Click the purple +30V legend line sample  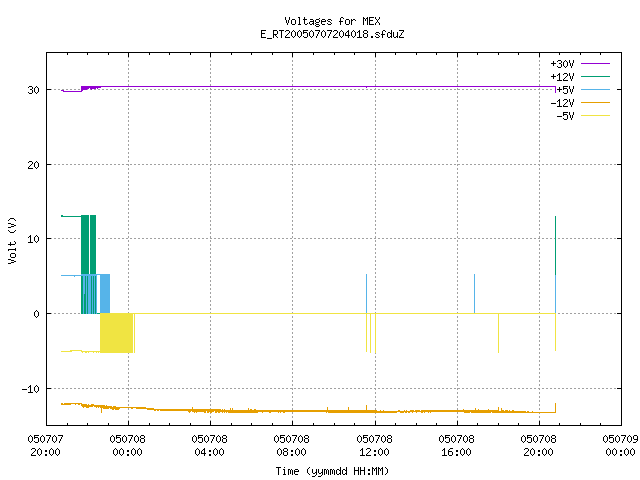[595, 64]
